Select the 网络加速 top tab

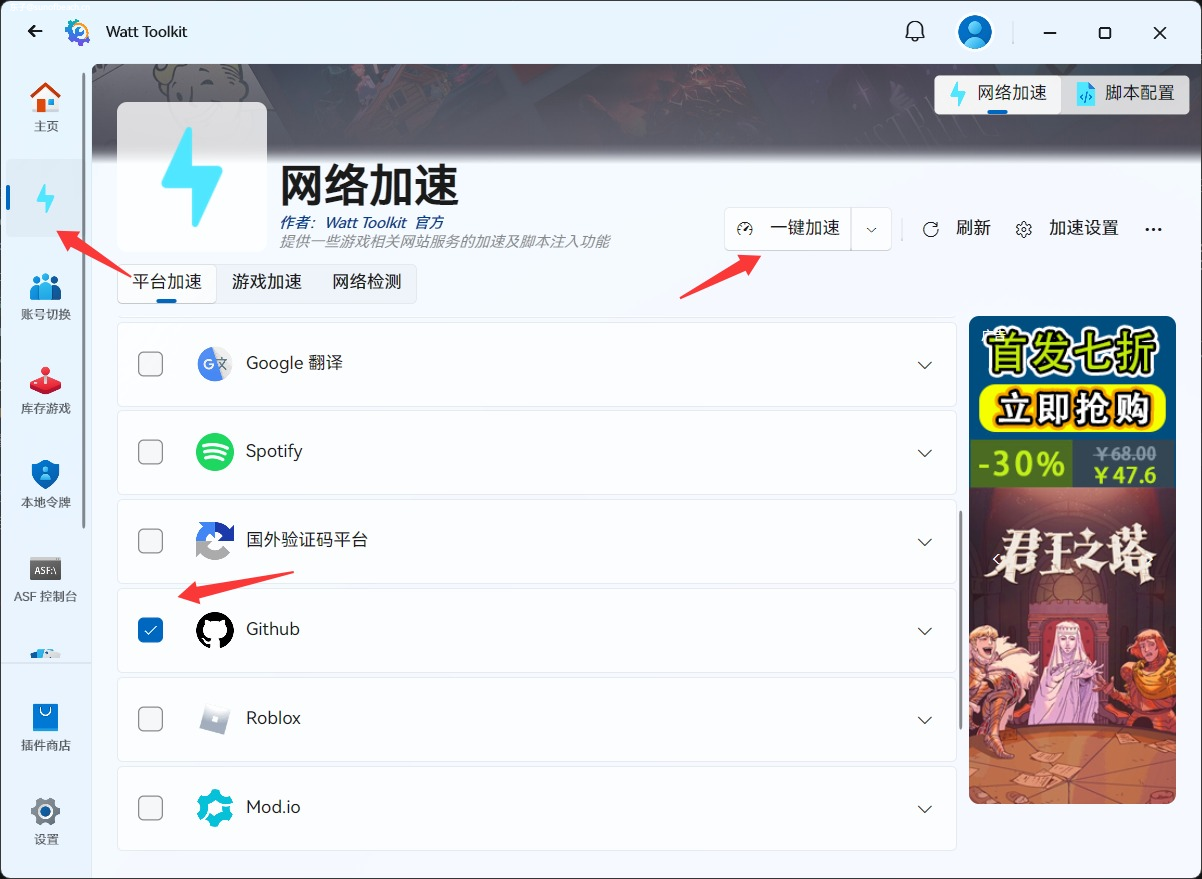[998, 94]
